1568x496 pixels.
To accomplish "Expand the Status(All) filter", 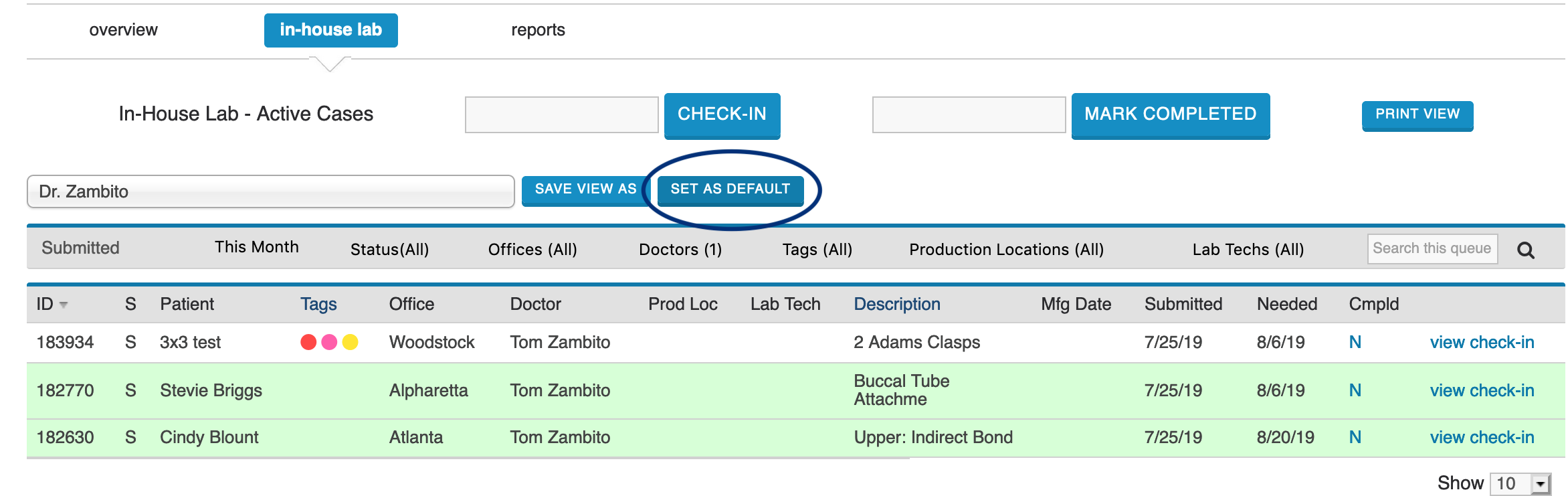I will (x=389, y=249).
